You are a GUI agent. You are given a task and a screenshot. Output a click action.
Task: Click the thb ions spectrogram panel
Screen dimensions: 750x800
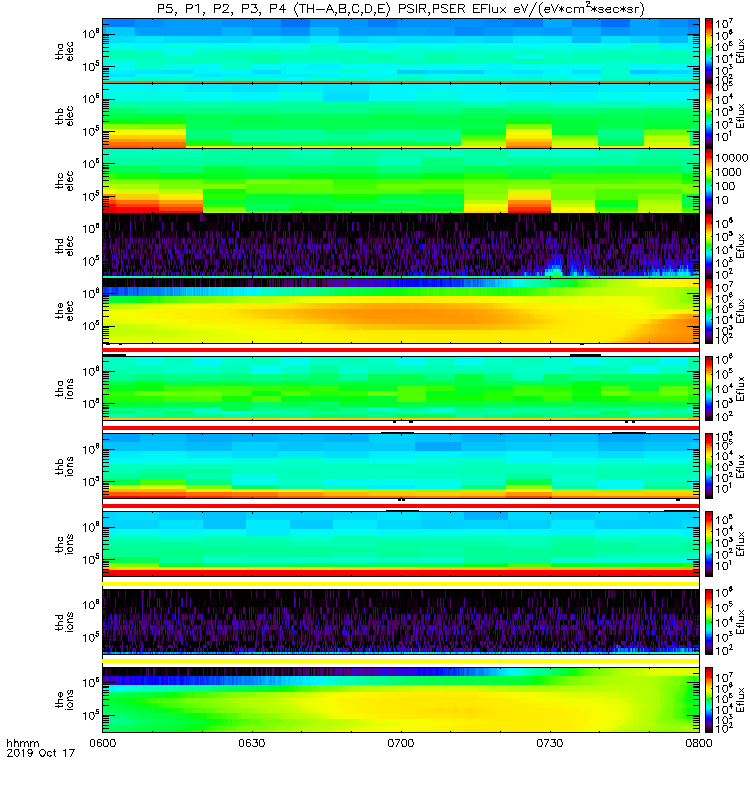[401, 466]
